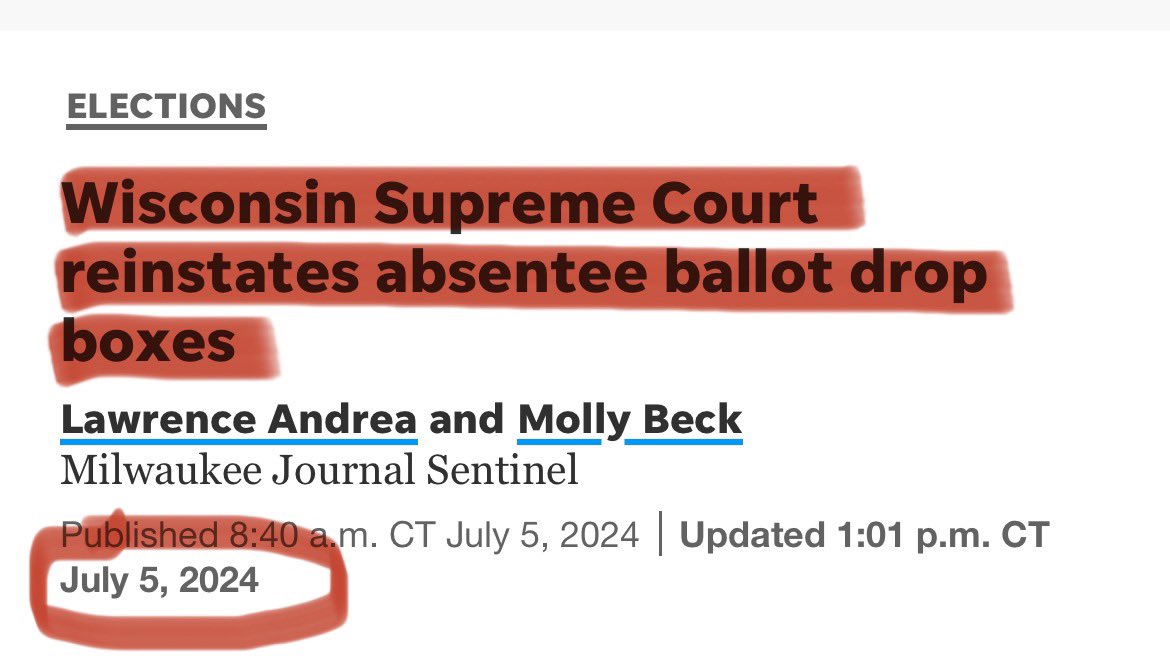The width and height of the screenshot is (1170, 659).
Task: Open Molly Beck's author link
Action: (630, 420)
